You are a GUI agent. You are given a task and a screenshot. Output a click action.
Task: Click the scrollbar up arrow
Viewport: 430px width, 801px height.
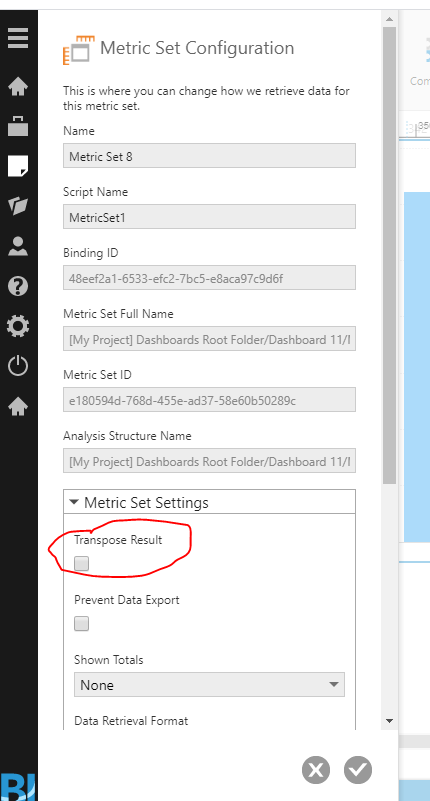click(x=389, y=19)
